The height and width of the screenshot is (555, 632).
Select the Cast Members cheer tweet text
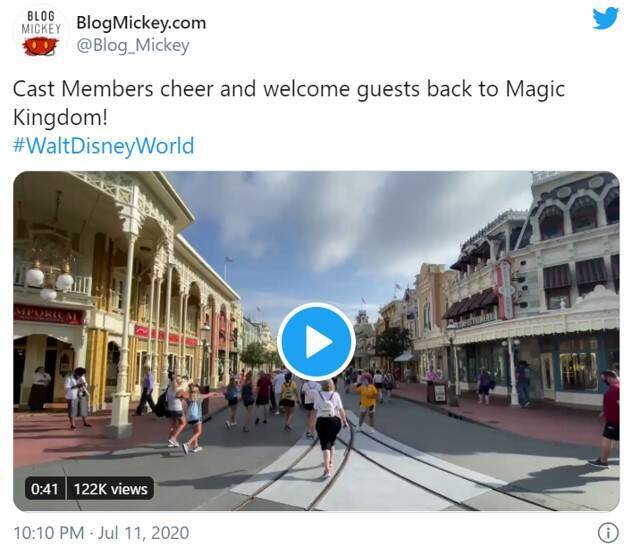[x=288, y=103]
